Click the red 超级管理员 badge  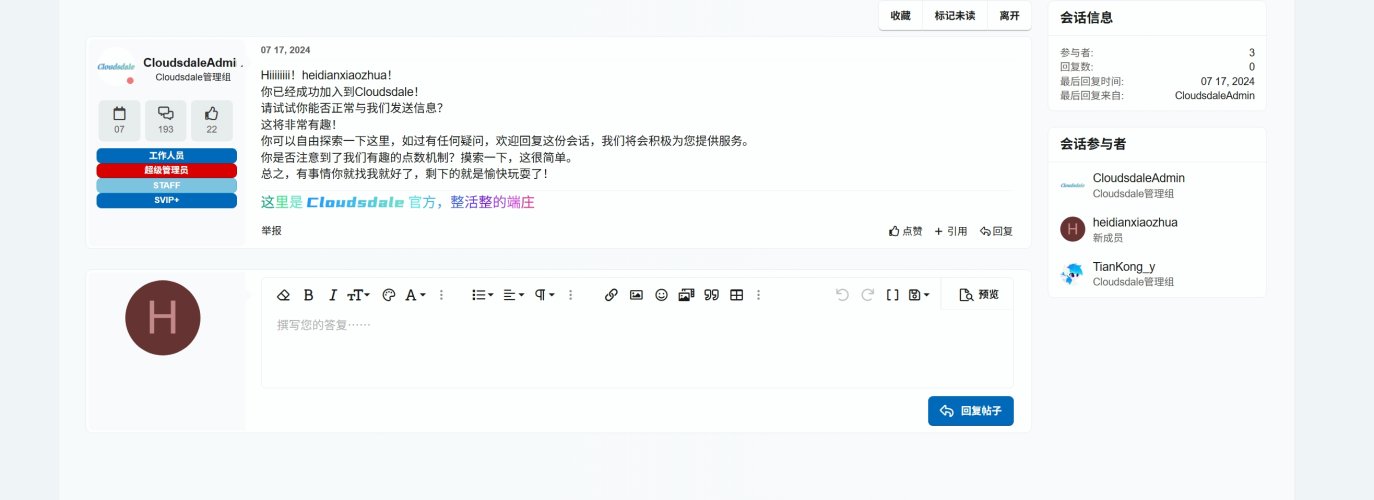tap(167, 170)
